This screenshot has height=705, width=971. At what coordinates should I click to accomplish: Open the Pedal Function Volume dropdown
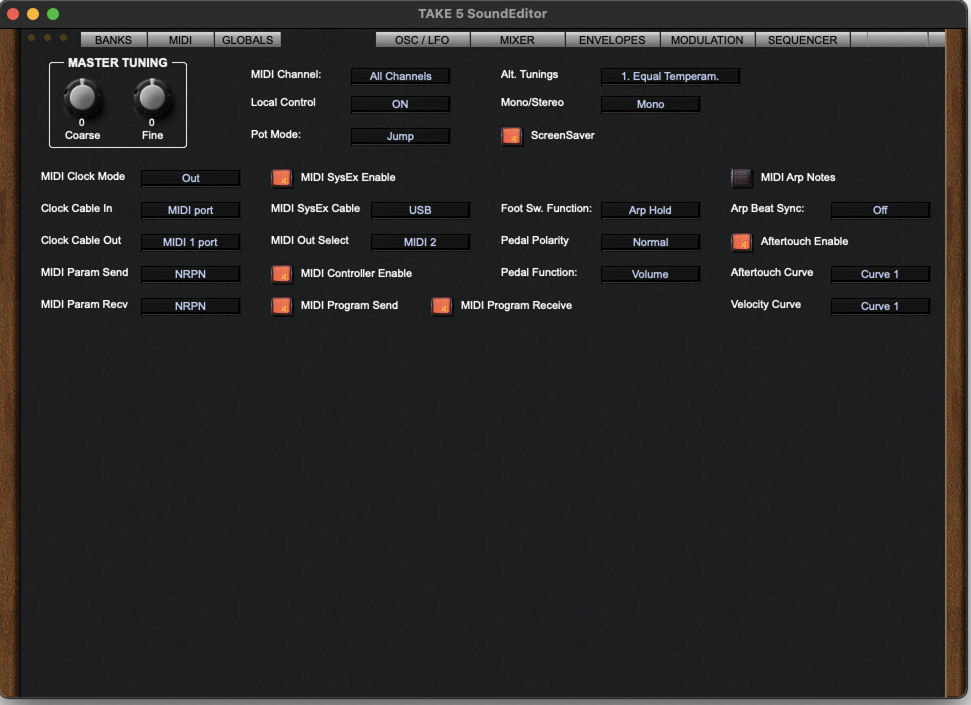pyautogui.click(x=650, y=274)
